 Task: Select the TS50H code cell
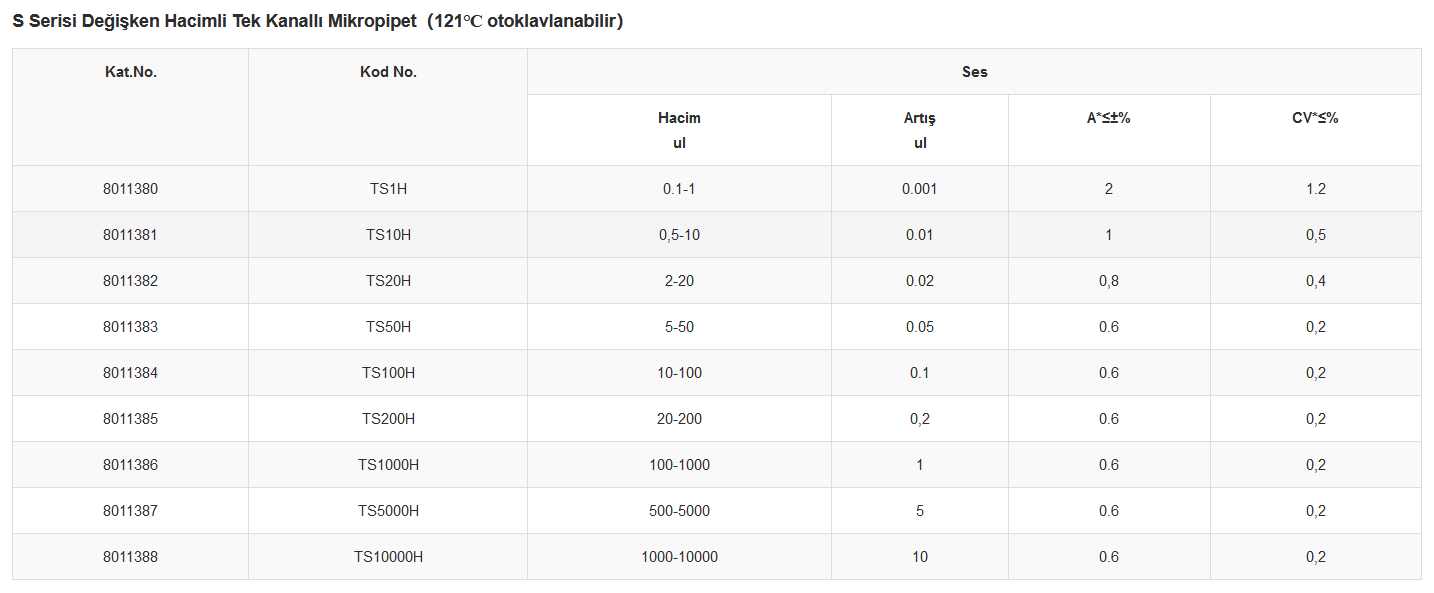(388, 327)
